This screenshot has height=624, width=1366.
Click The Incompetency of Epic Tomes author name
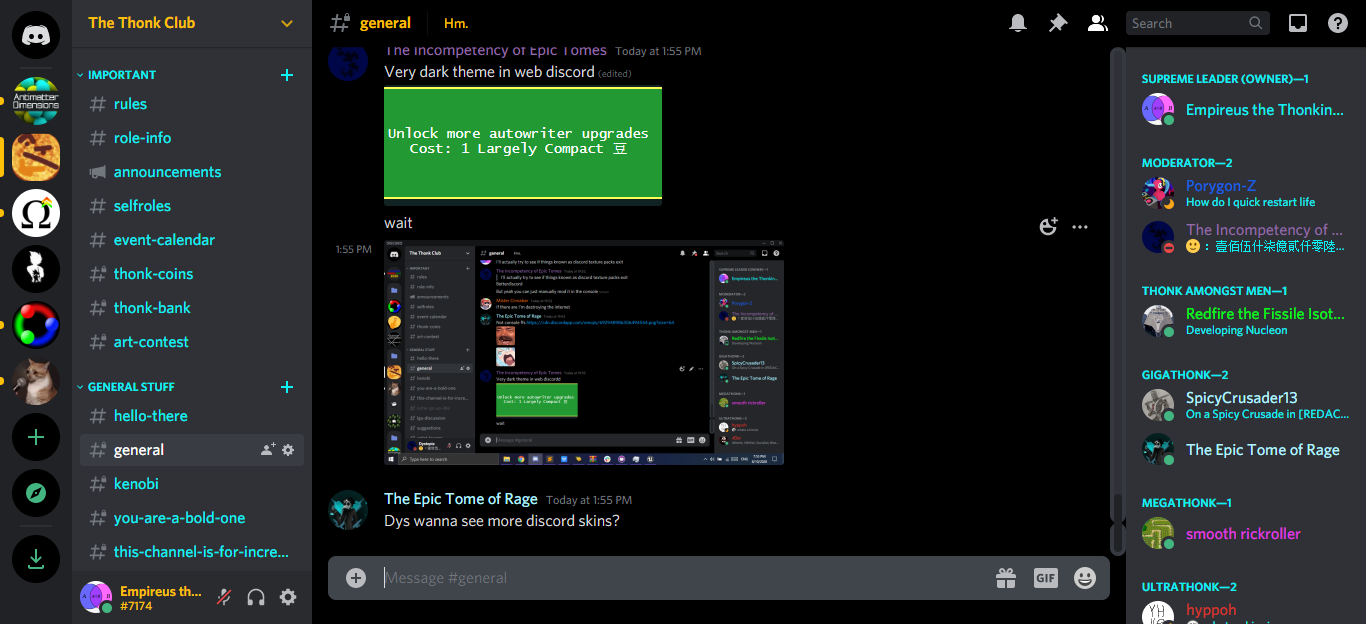tap(495, 50)
